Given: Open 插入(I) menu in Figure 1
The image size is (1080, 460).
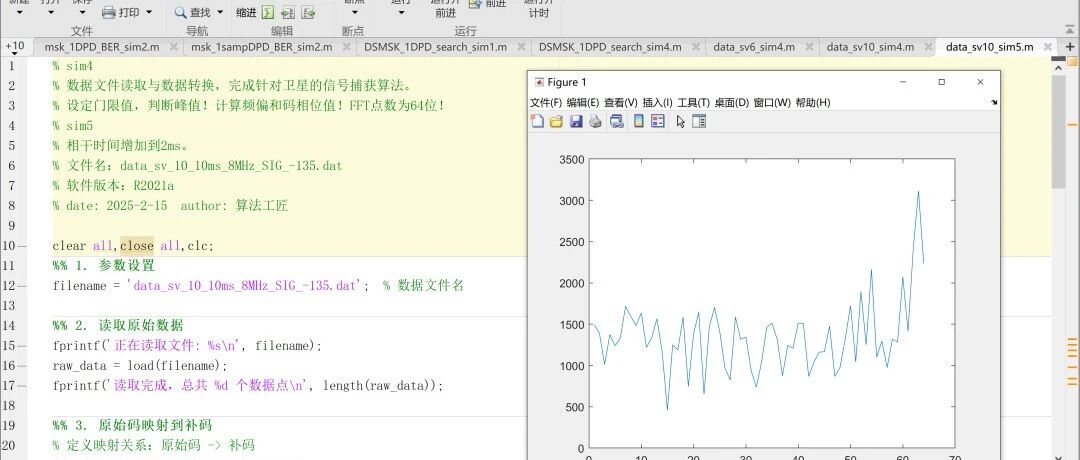Looking at the screenshot, I should 657,103.
